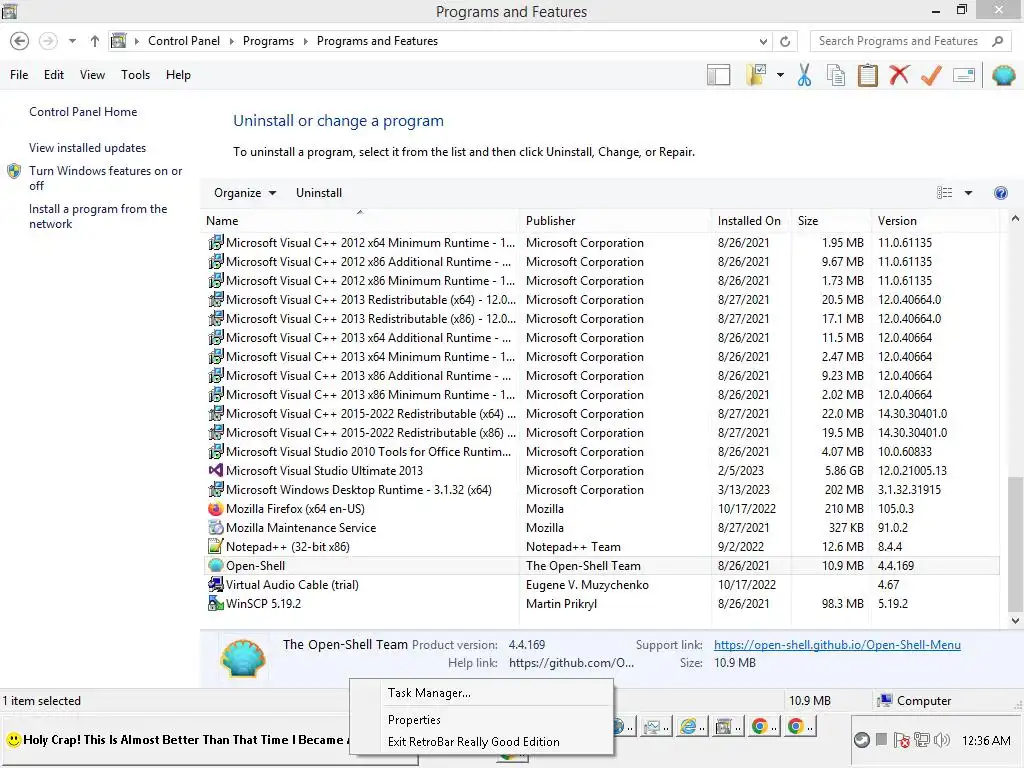Click Install a program from the network

tap(98, 216)
